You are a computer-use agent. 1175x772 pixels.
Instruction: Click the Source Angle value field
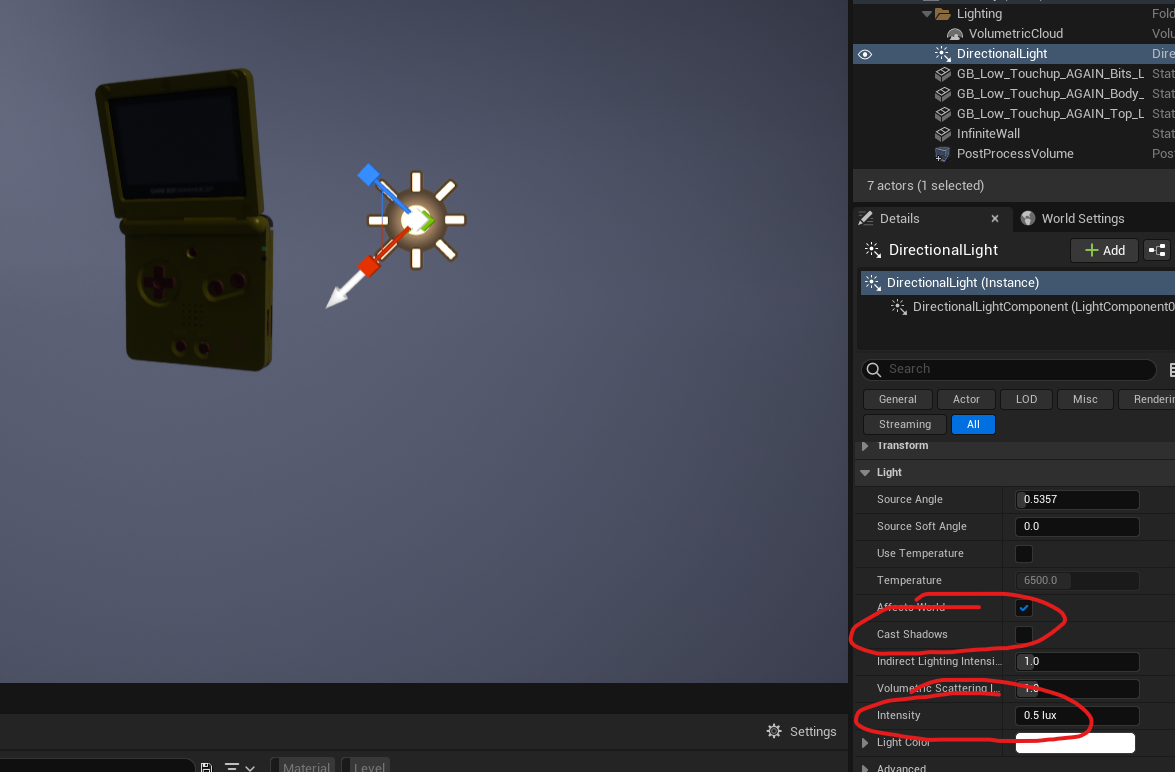click(1077, 499)
